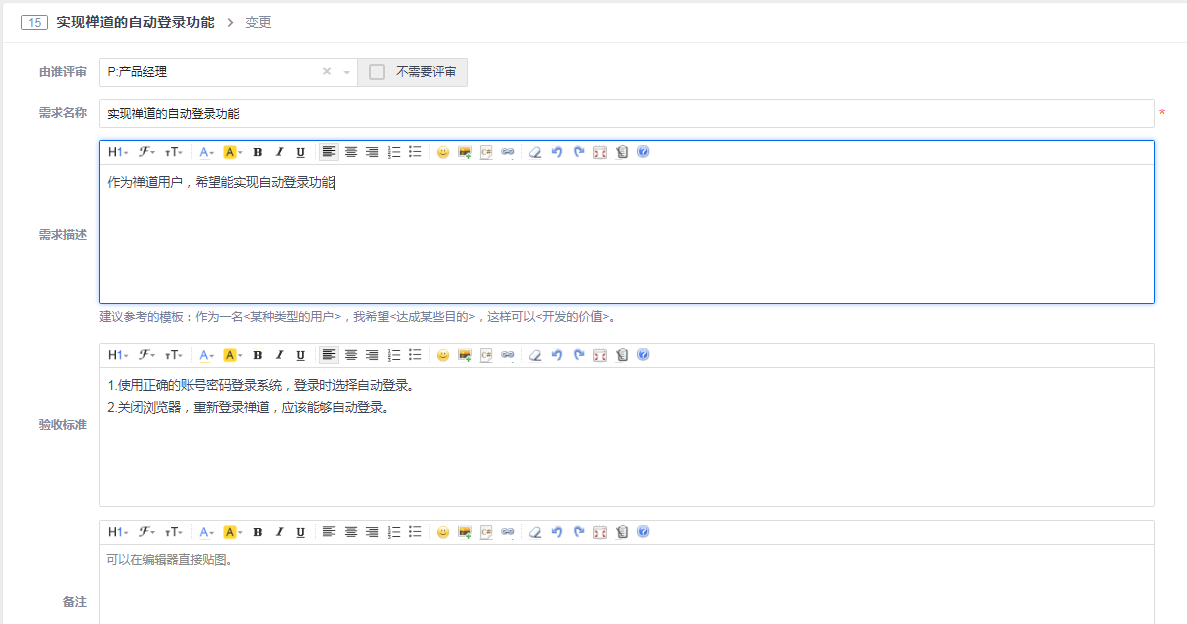
Task: Insert bullet list in 需求描述 editor
Action: click(415, 152)
